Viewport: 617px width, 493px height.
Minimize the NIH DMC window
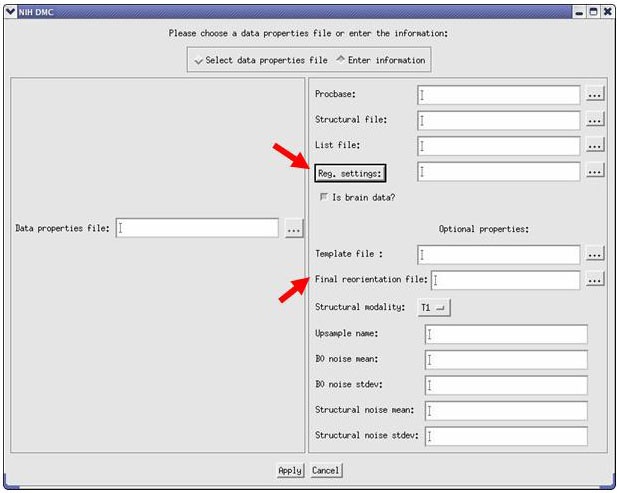(579, 12)
